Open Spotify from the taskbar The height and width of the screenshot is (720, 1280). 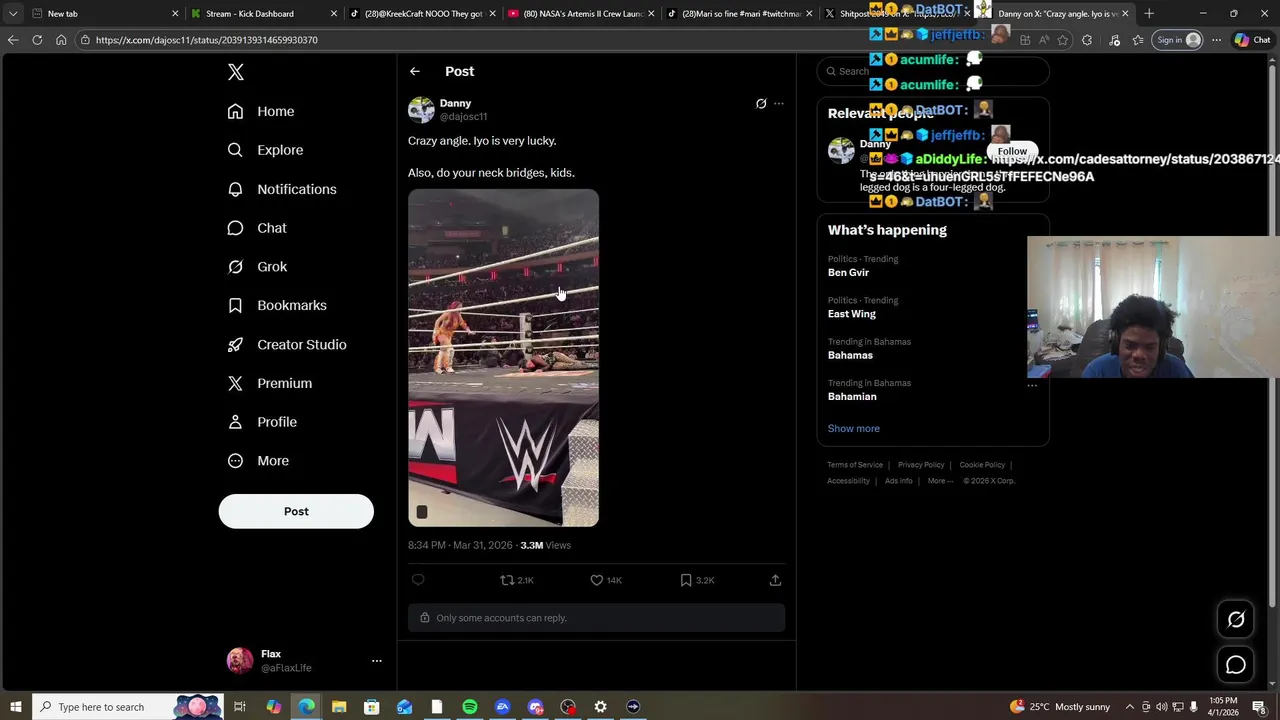click(x=470, y=707)
